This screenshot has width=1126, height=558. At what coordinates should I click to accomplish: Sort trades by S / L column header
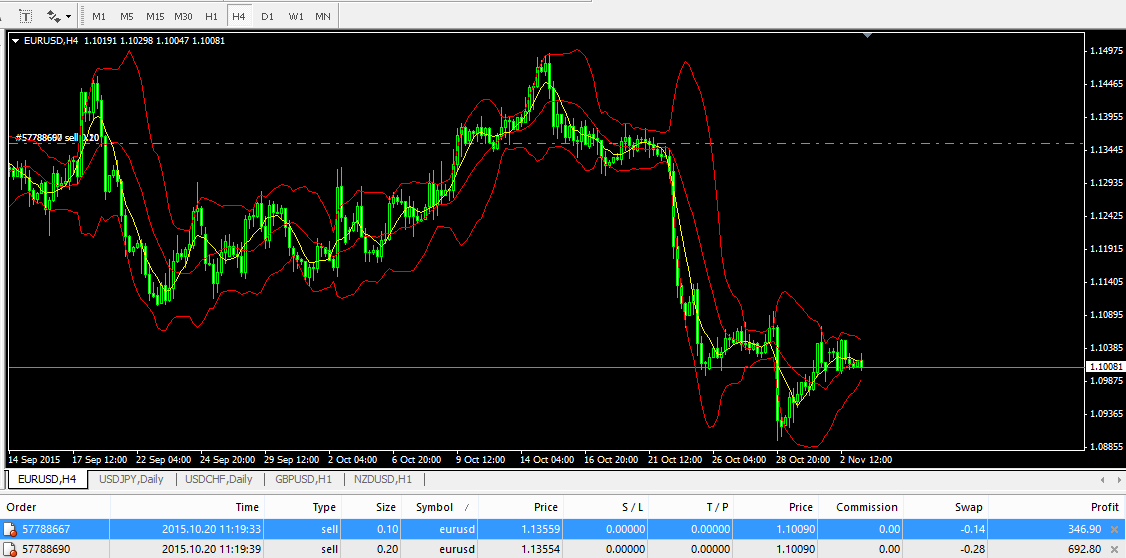coord(605,507)
